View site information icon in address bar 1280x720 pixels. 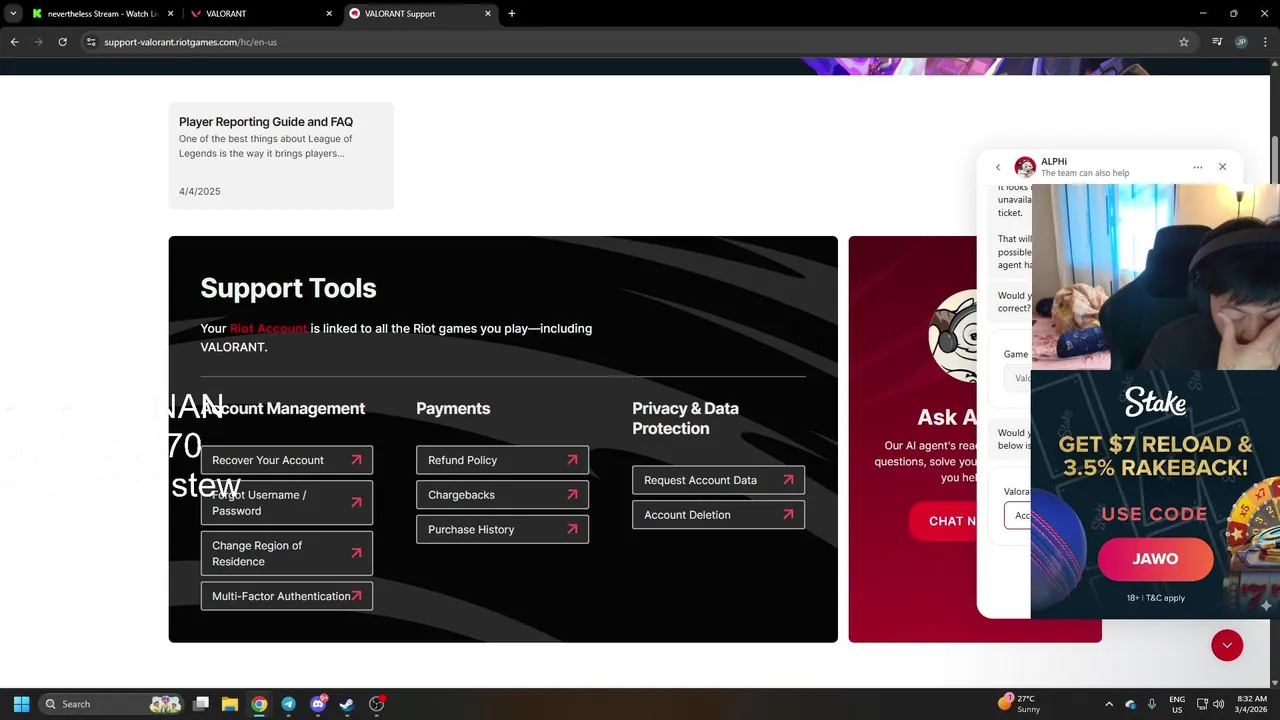91,42
